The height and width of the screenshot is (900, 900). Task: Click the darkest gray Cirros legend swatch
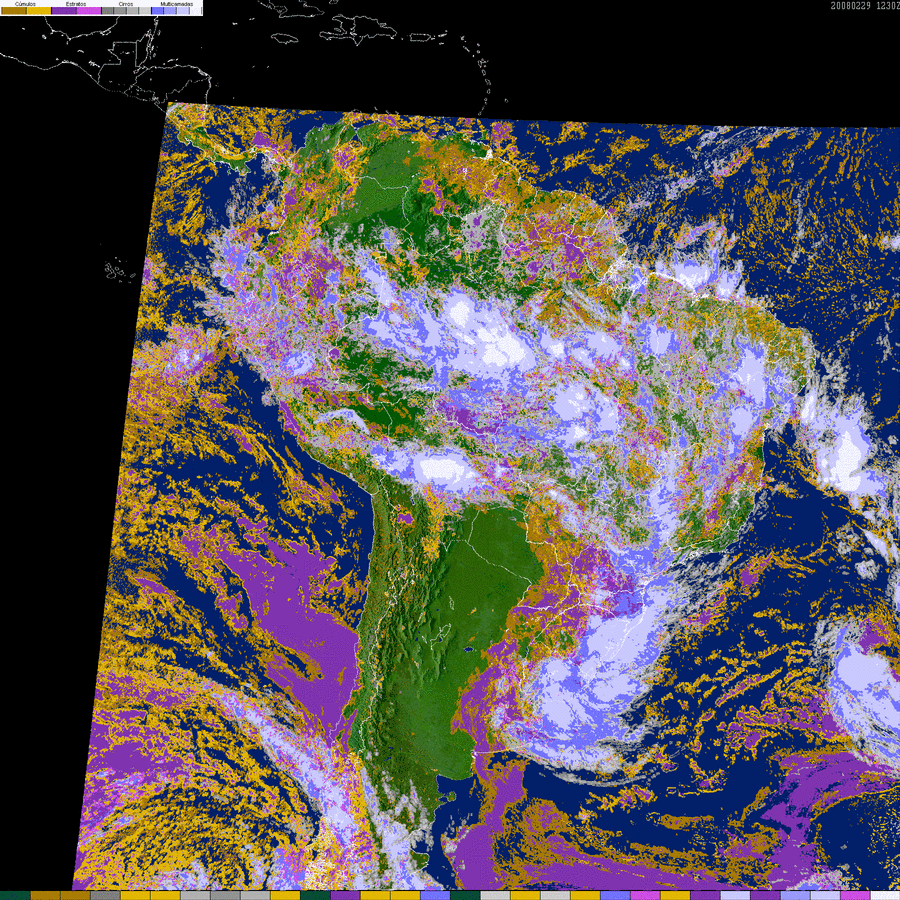(108, 10)
